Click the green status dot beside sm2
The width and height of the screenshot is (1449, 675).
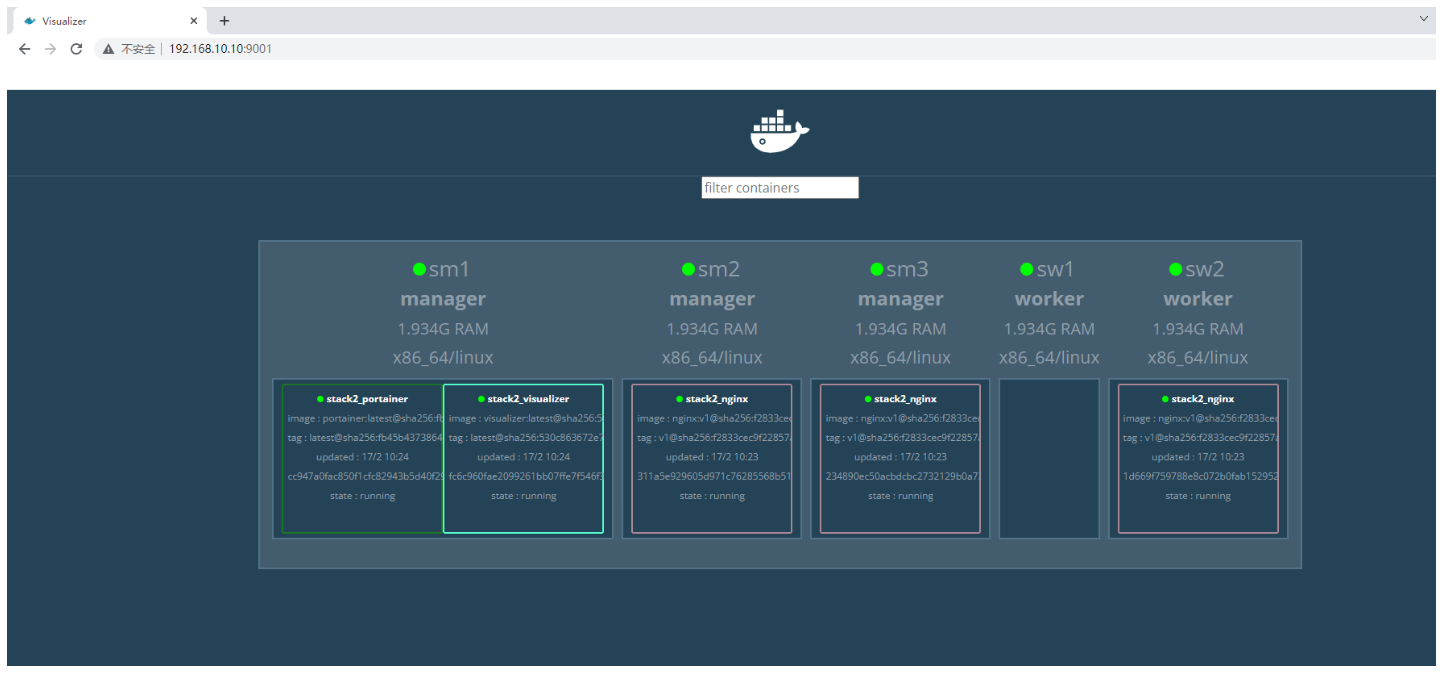pyautogui.click(x=687, y=267)
